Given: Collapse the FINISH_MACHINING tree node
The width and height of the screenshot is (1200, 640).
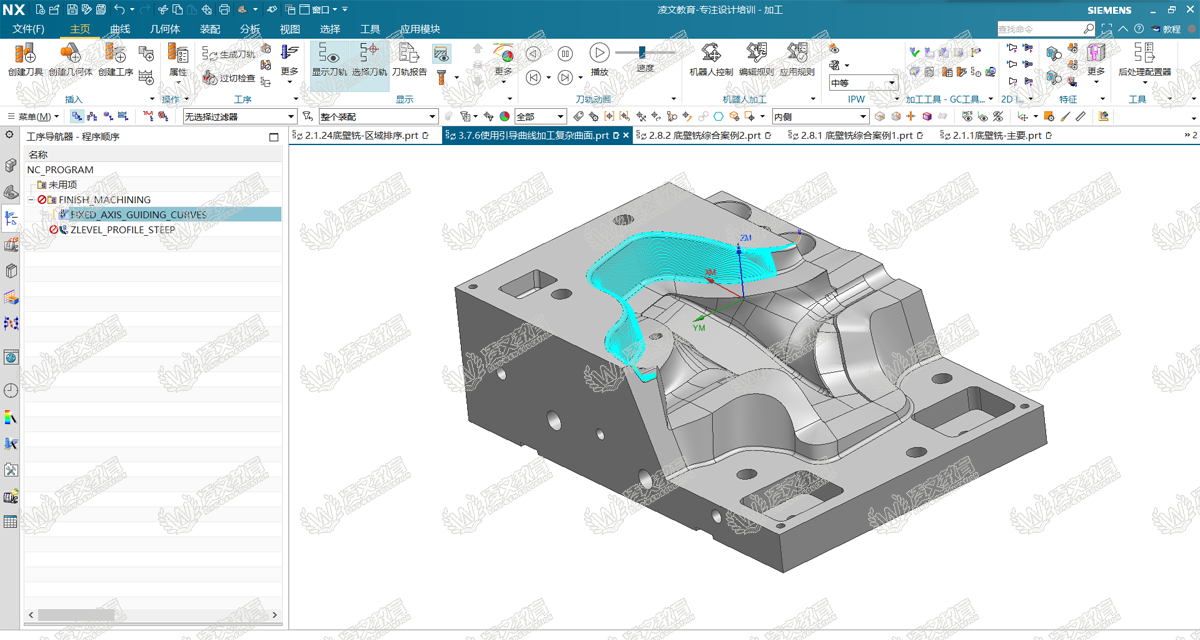Looking at the screenshot, I should (x=30, y=200).
